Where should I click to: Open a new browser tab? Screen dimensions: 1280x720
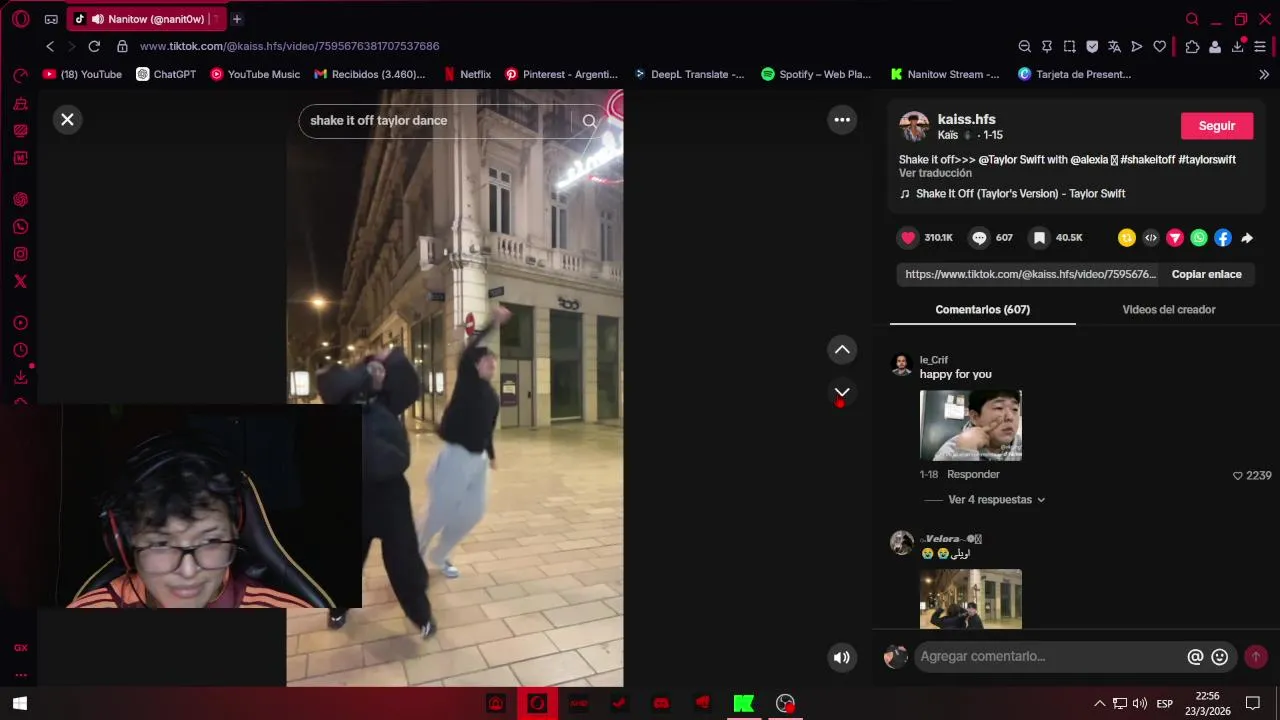click(x=237, y=19)
